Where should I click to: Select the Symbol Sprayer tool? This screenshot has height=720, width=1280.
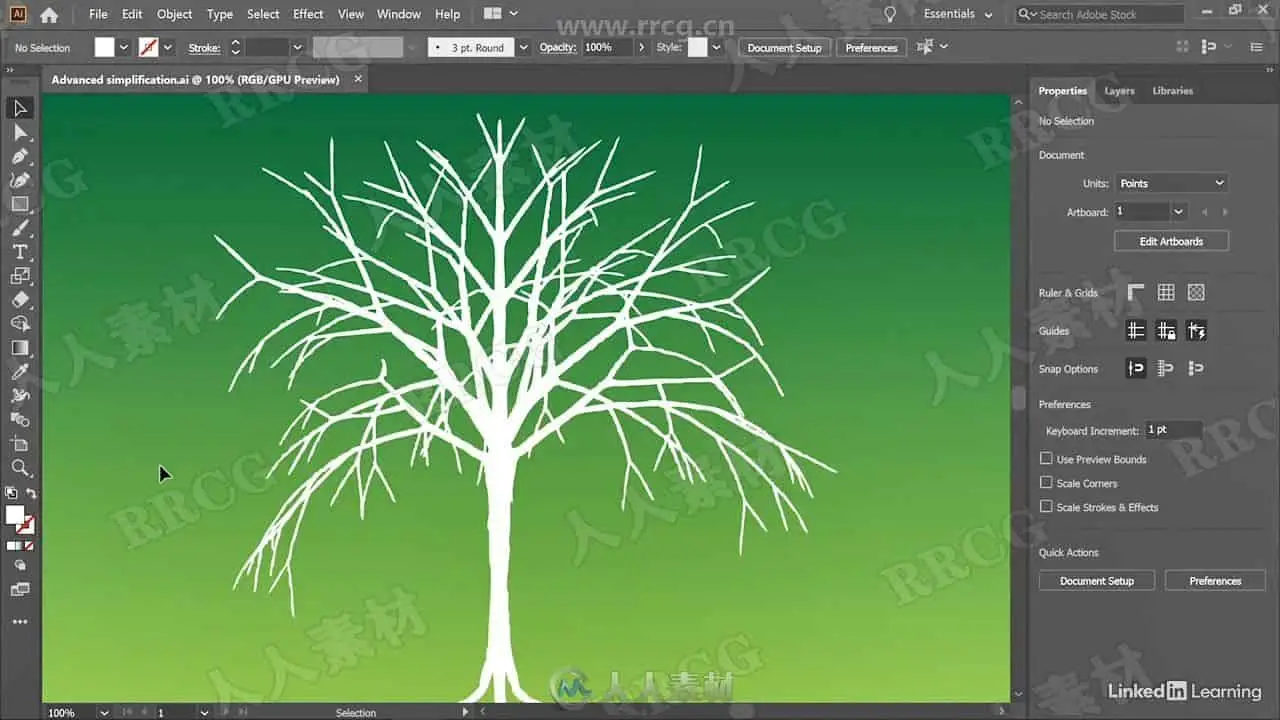[x=20, y=396]
